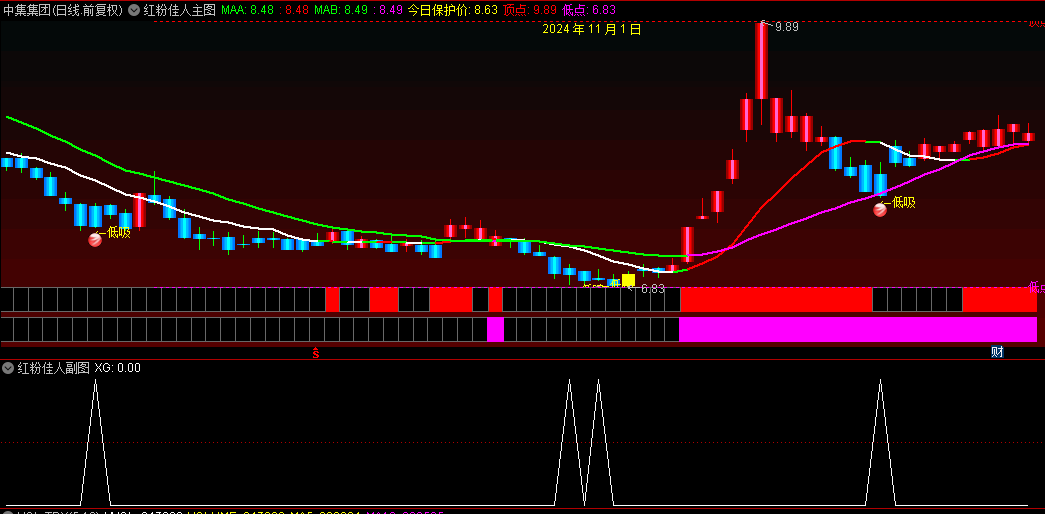Click the 2024 年 11 月 1 日 date label

pos(591,29)
